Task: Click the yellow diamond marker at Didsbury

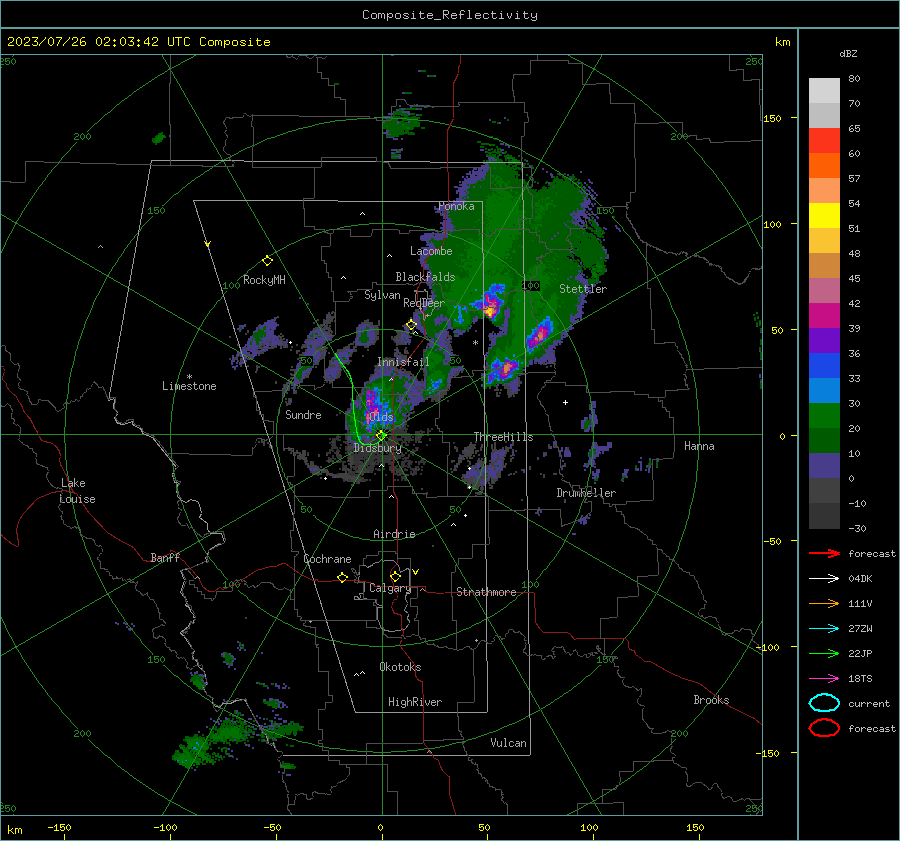Action: coord(381,436)
